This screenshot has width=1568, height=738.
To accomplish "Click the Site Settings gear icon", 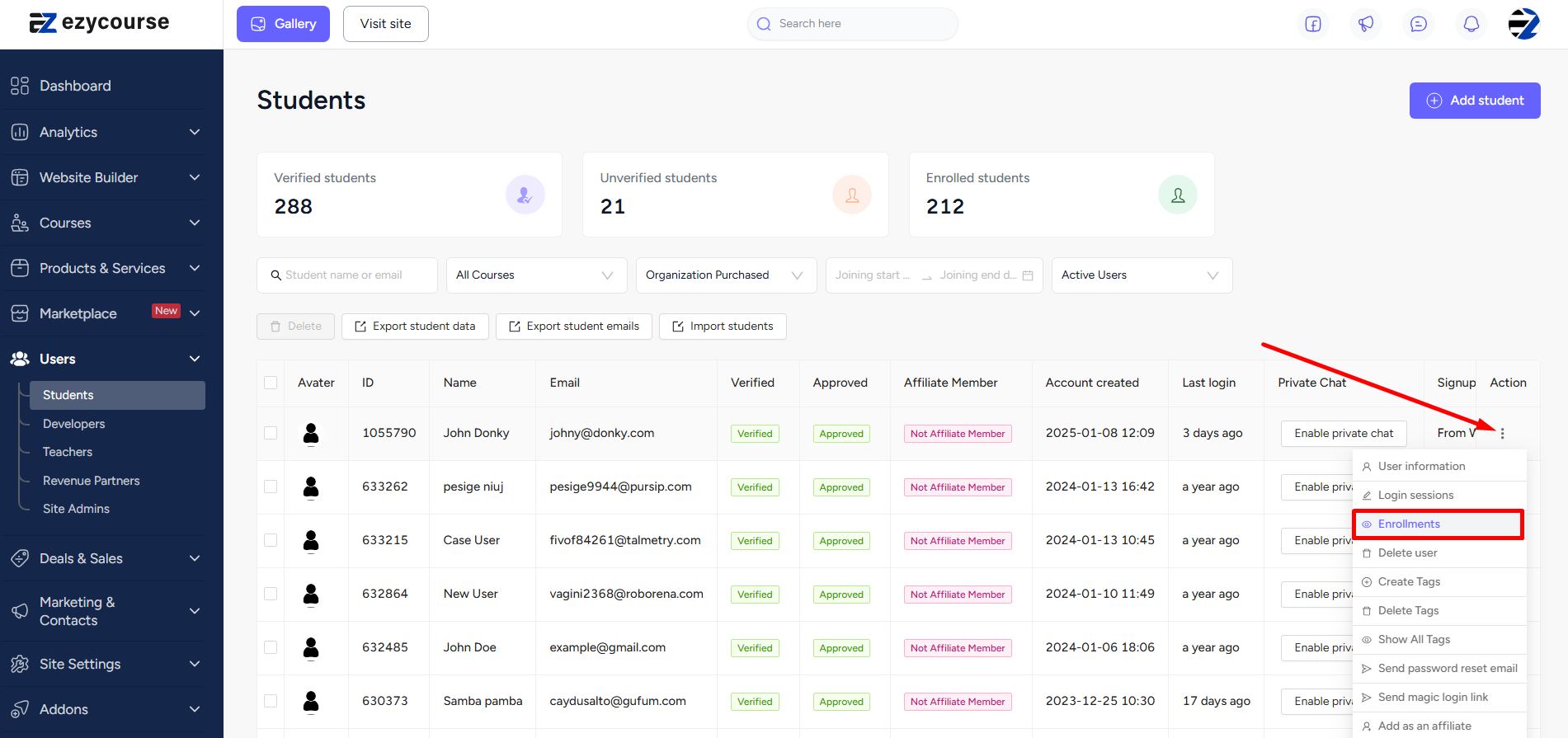I will click(20, 664).
